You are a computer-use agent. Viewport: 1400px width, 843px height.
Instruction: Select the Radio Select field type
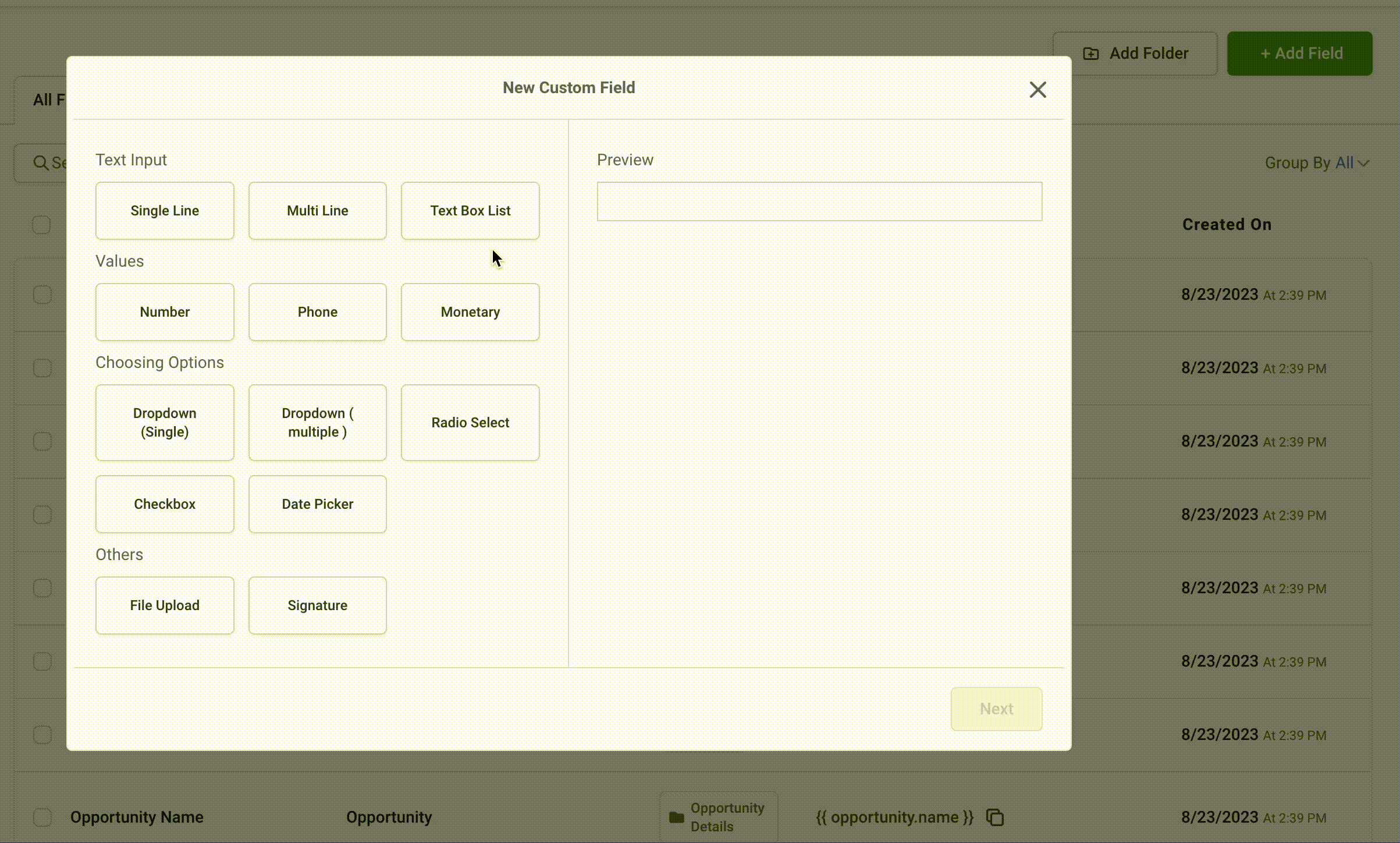pos(470,423)
